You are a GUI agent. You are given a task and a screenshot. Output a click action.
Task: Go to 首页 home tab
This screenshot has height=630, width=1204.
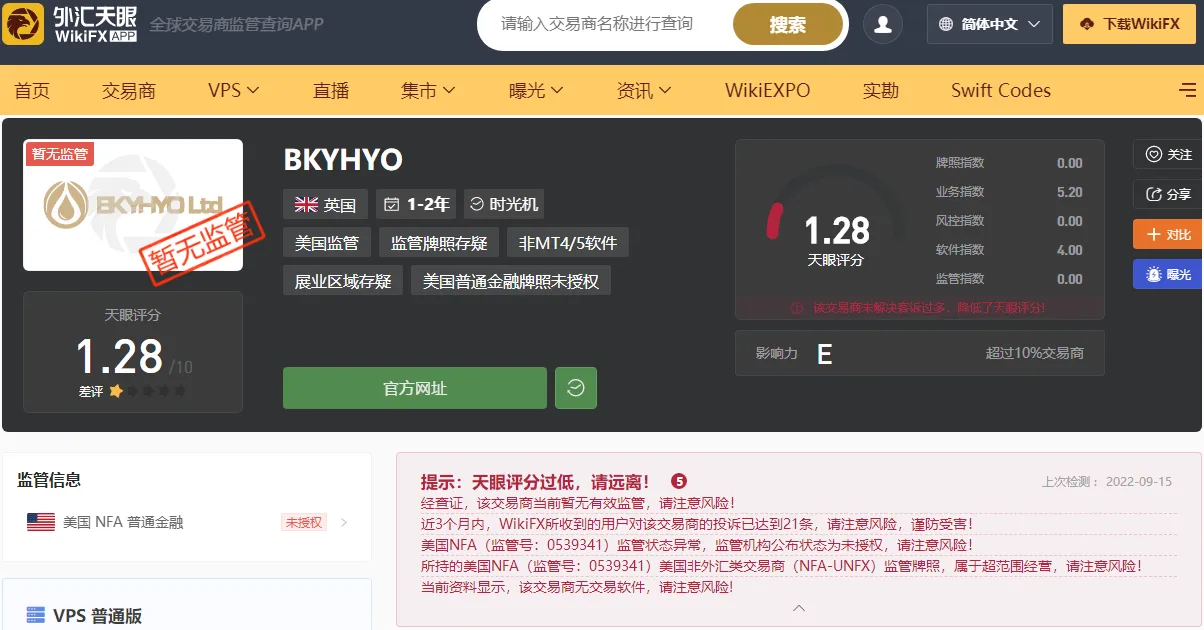32,90
